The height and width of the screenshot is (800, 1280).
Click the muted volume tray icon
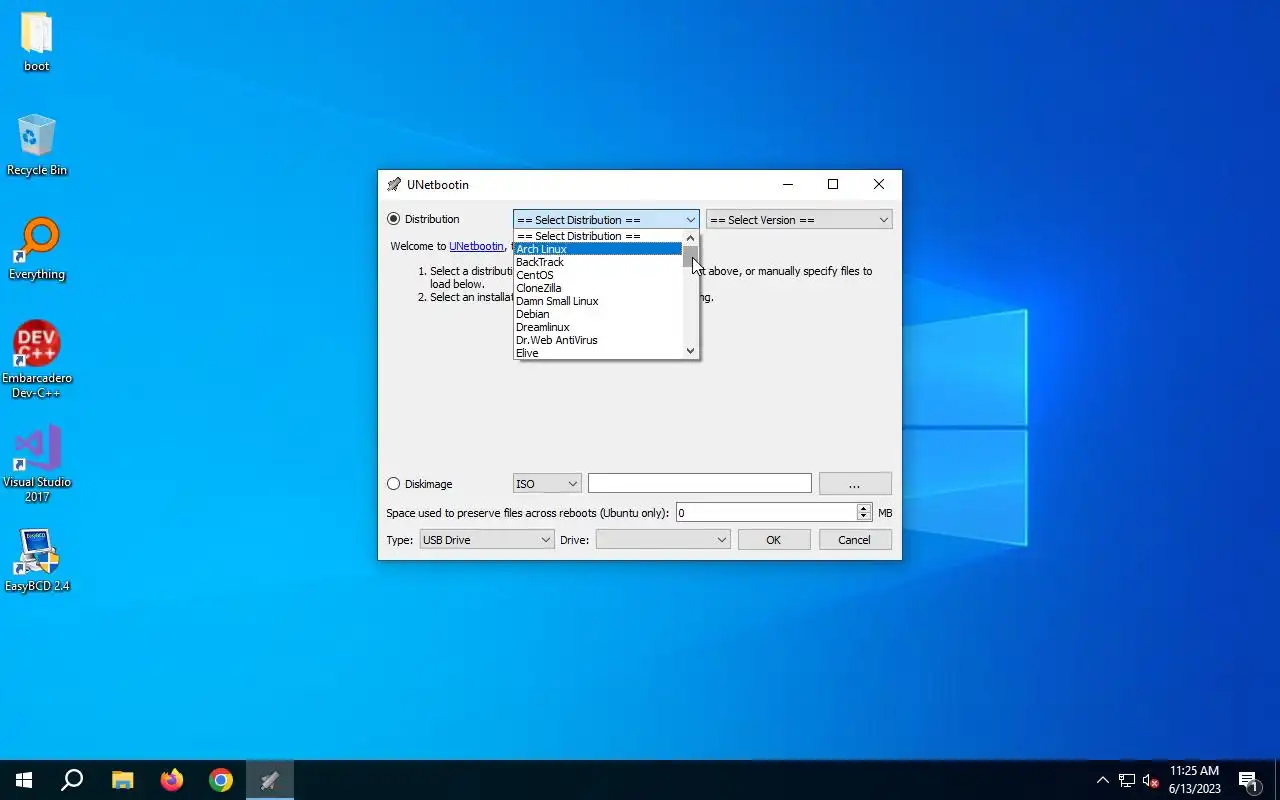click(1150, 780)
